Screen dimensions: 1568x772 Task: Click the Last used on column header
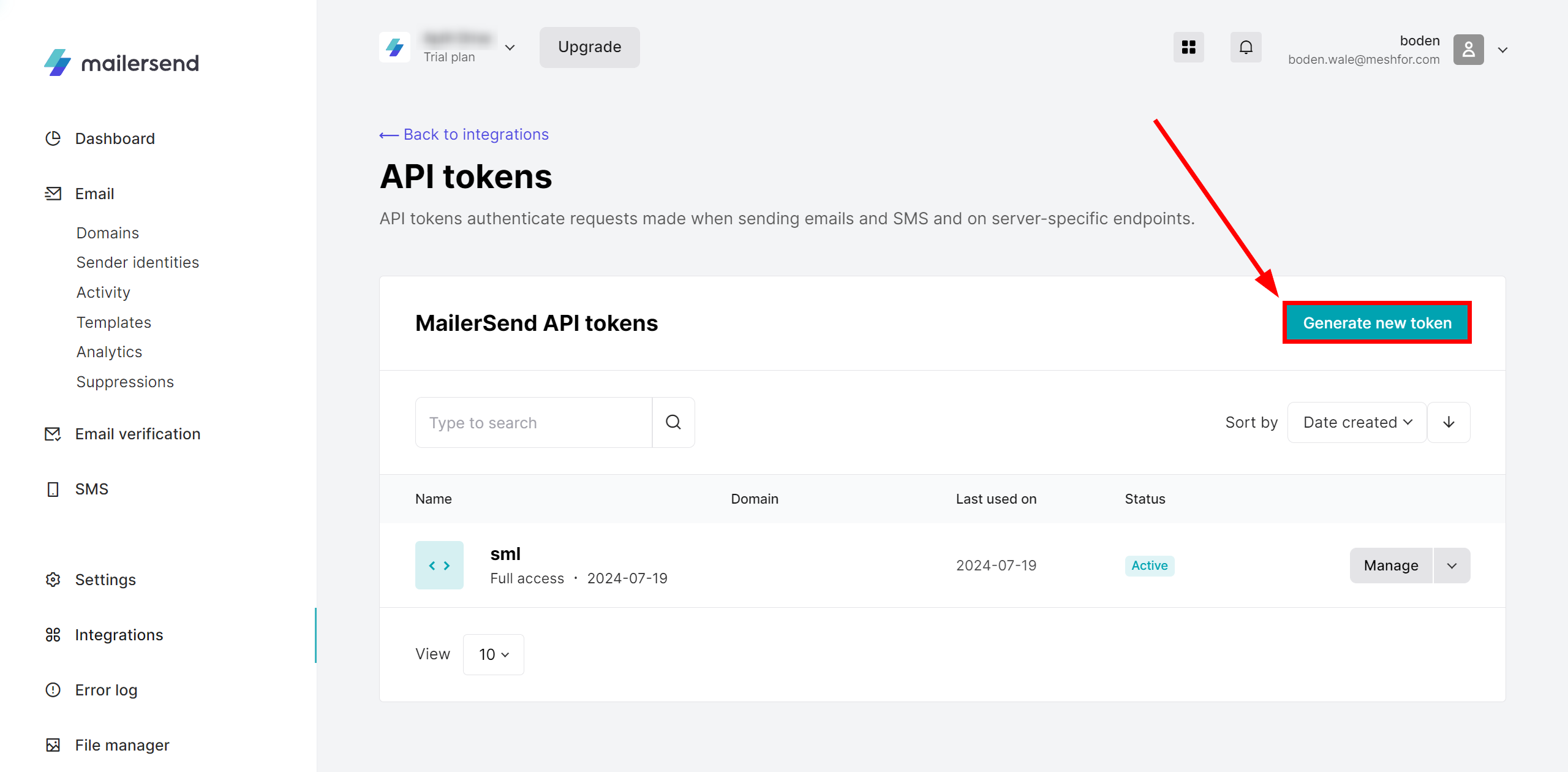[996, 499]
